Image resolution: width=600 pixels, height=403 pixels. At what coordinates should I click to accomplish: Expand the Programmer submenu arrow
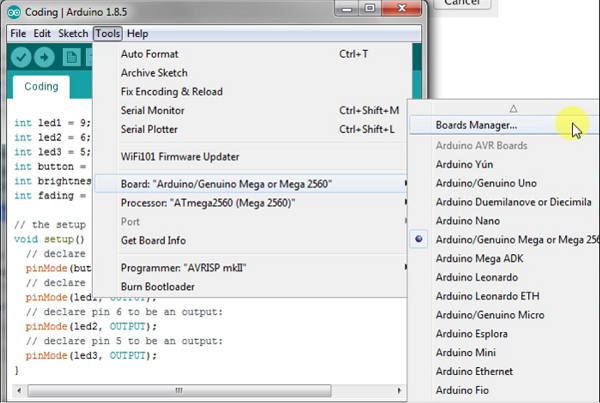pyautogui.click(x=405, y=267)
